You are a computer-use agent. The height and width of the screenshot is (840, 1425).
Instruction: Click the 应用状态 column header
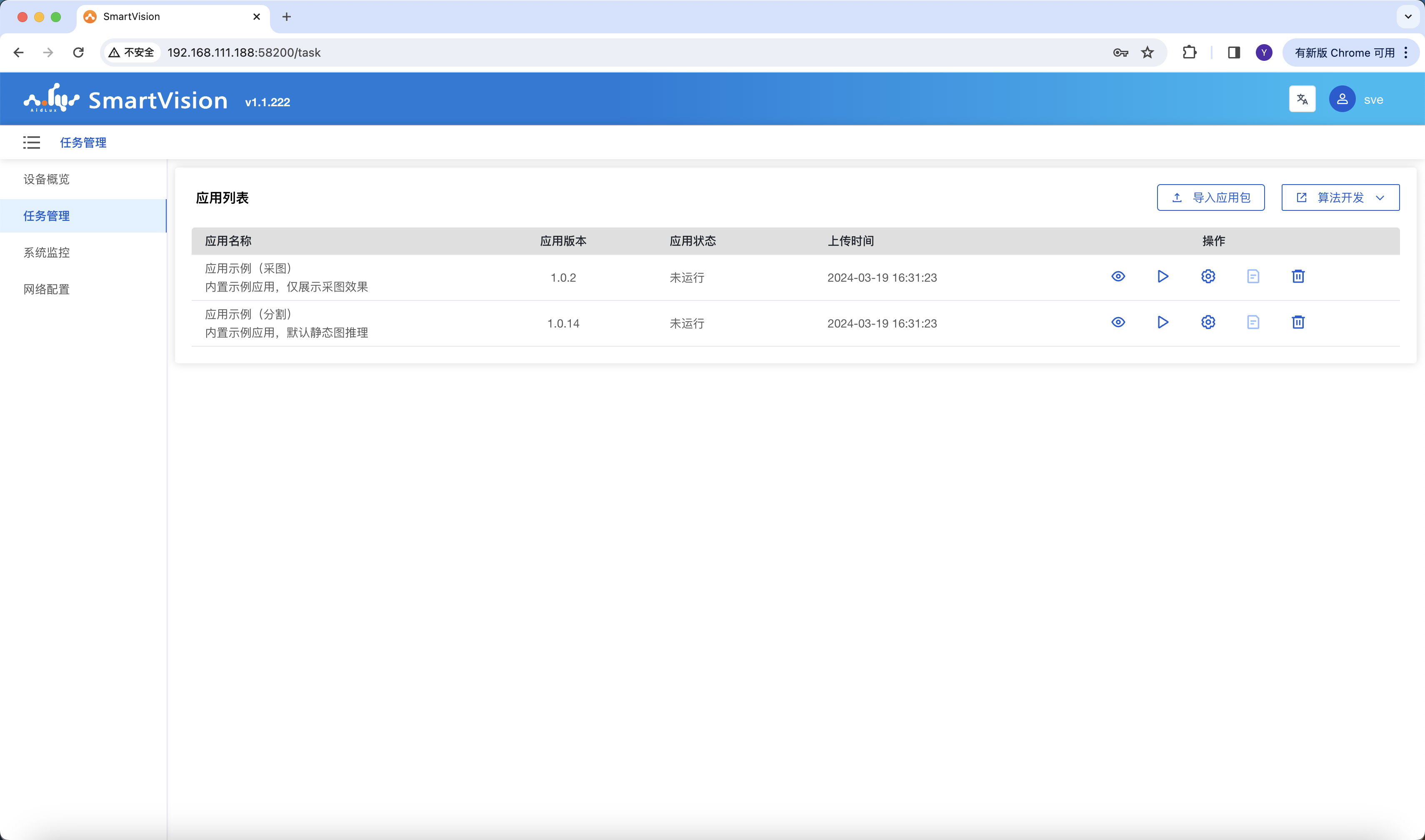pyautogui.click(x=692, y=240)
